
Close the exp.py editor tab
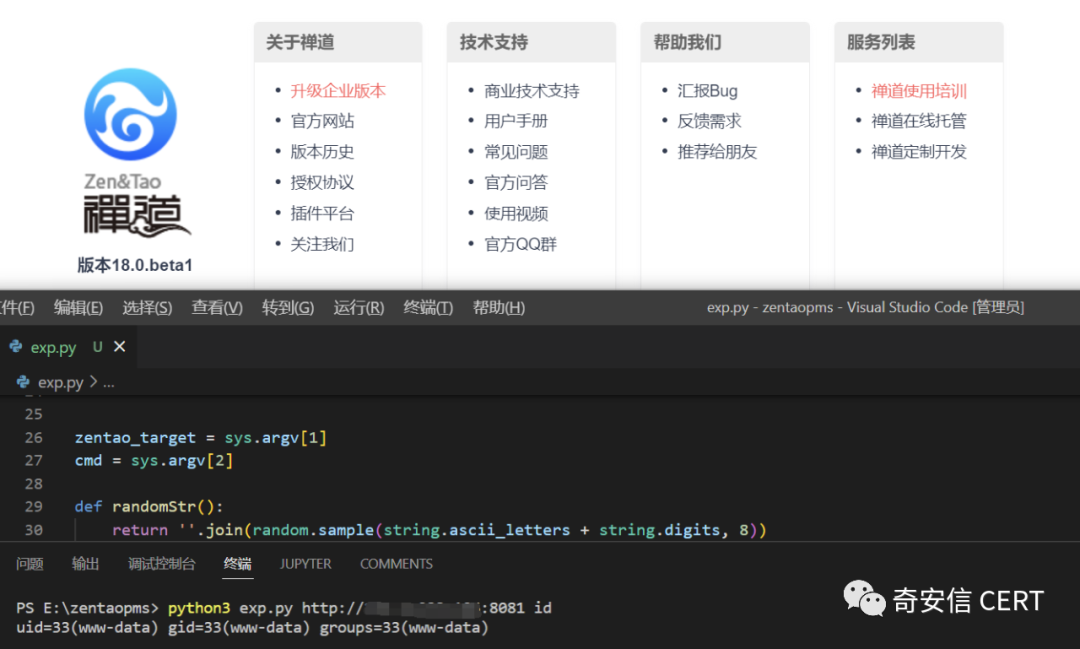coord(120,347)
